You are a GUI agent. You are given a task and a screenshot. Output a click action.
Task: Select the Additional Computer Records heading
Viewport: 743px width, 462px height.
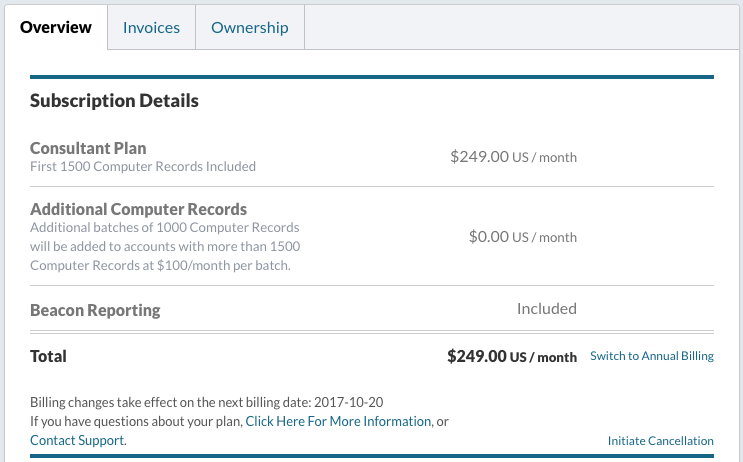[x=138, y=209]
